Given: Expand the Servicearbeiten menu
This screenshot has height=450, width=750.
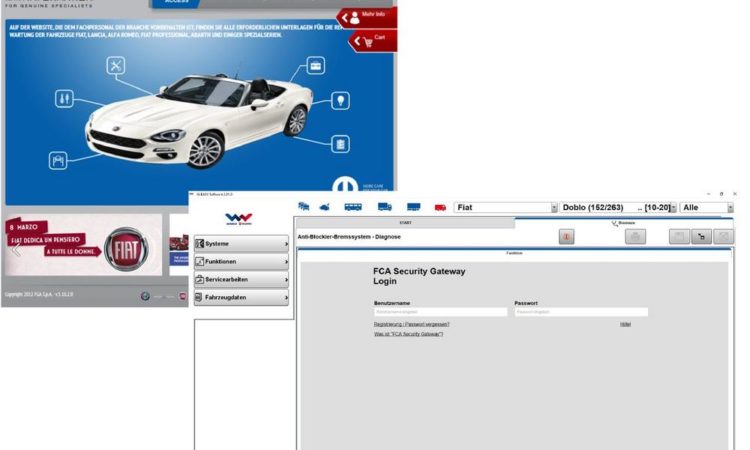Looking at the screenshot, I should click(x=242, y=279).
